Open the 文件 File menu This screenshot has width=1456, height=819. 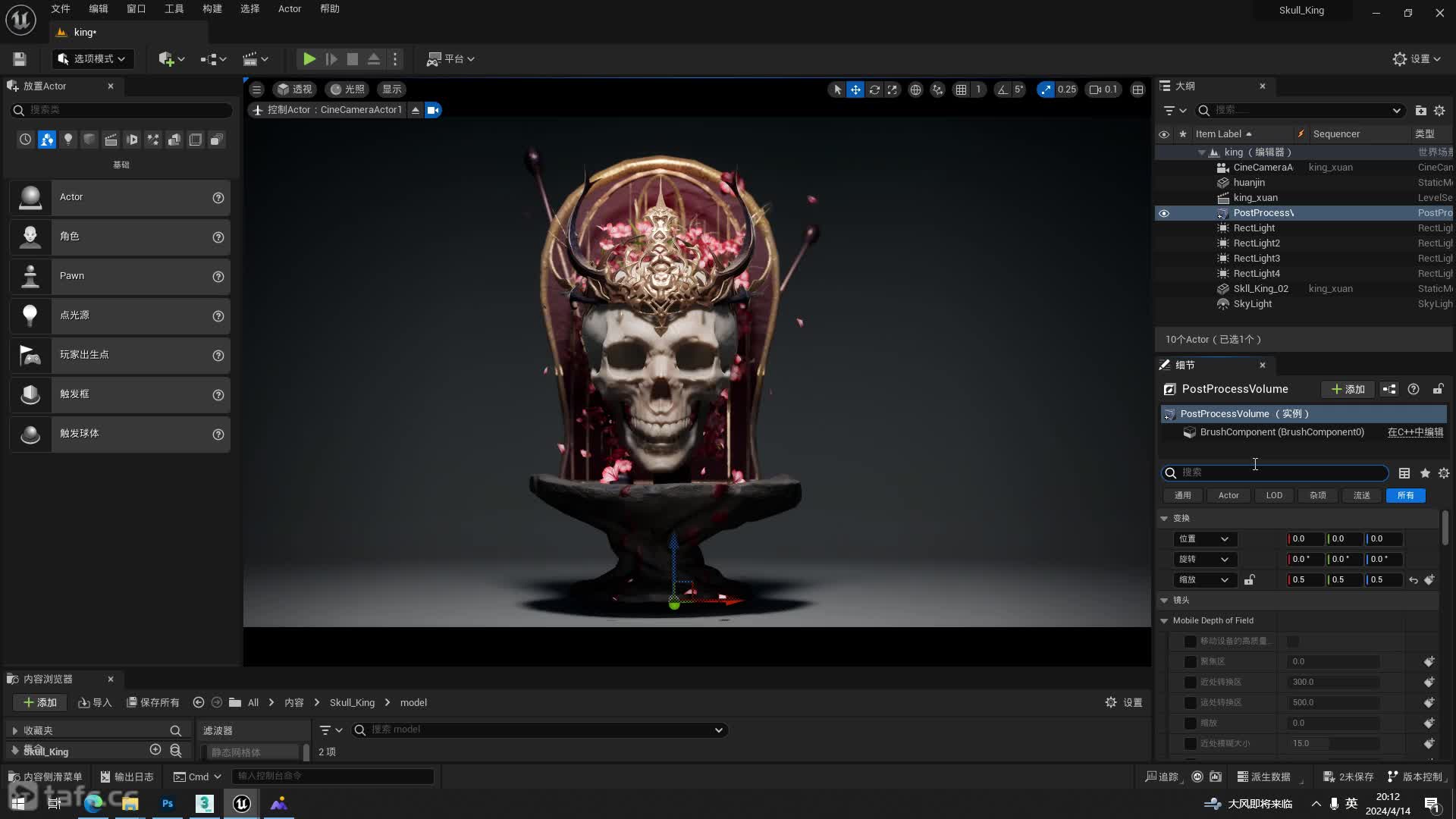click(61, 9)
